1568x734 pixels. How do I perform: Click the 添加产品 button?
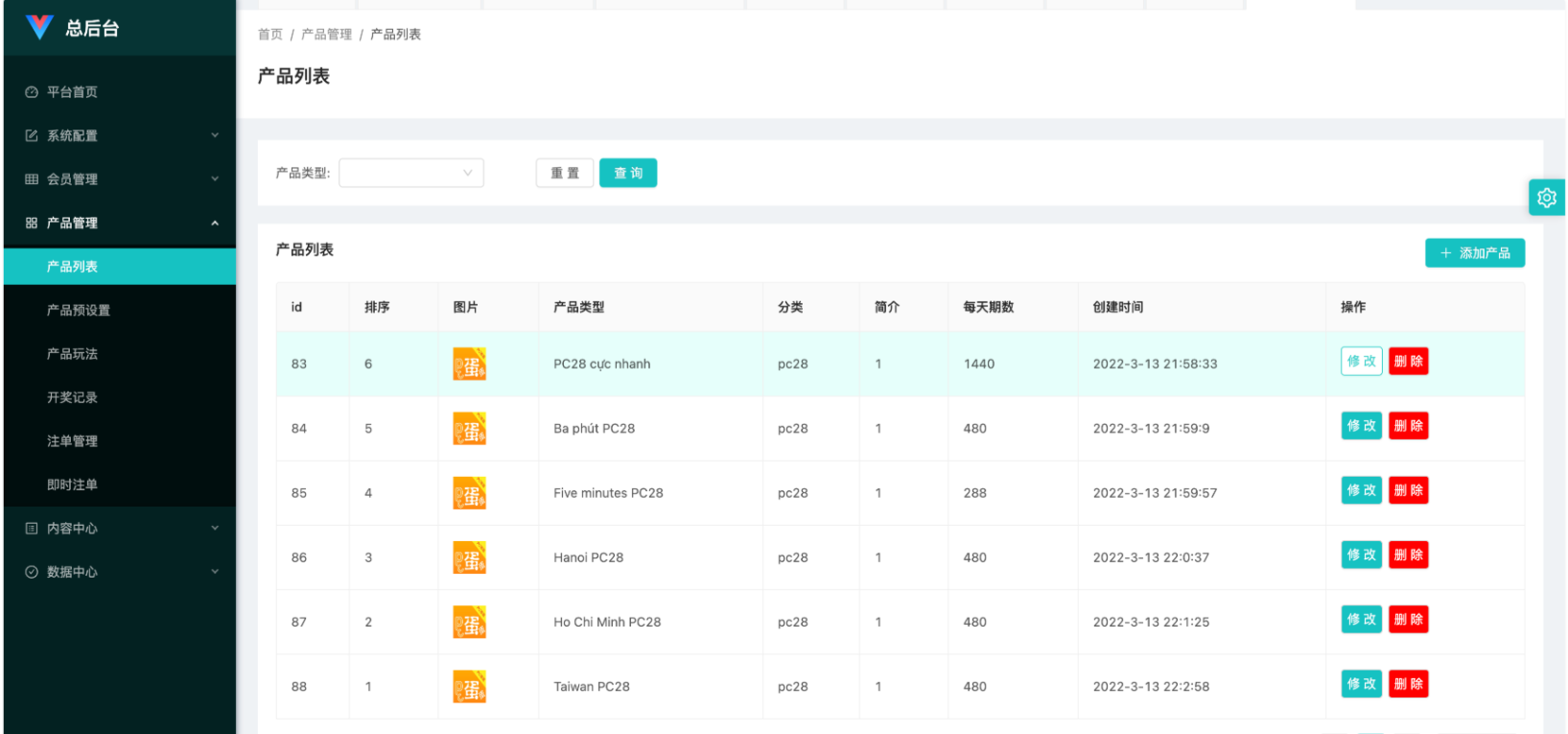[x=1475, y=253]
